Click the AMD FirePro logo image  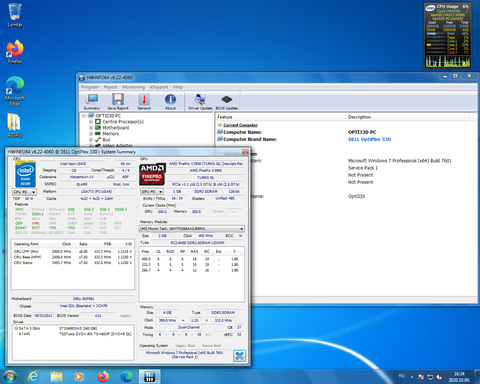pyautogui.click(x=152, y=174)
